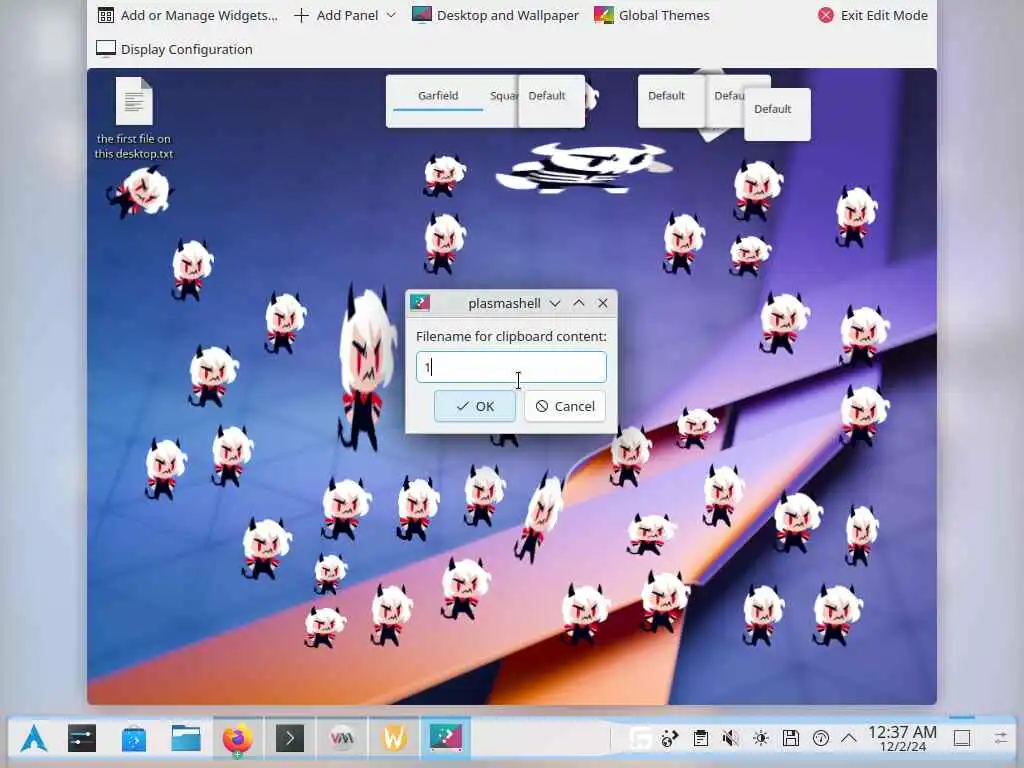Click Exit Edit Mode
Image resolution: width=1024 pixels, height=768 pixels.
pyautogui.click(x=872, y=15)
